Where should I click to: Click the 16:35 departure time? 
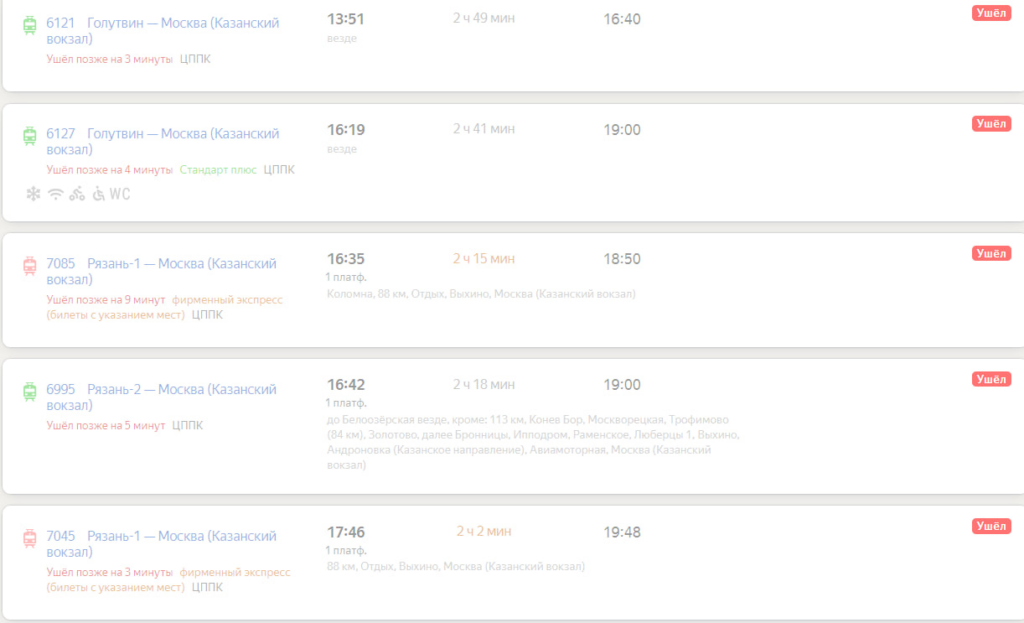[x=345, y=259]
